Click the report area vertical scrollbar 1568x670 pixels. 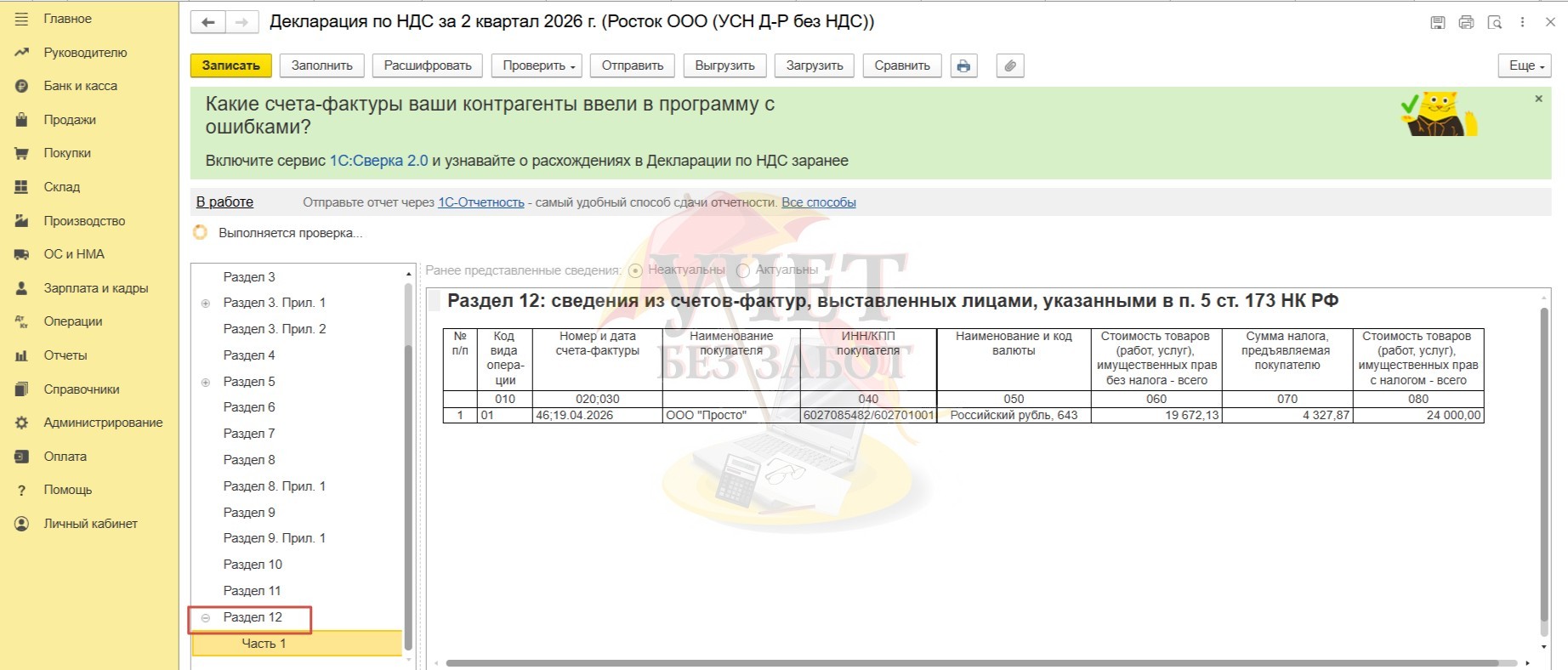click(1544, 463)
